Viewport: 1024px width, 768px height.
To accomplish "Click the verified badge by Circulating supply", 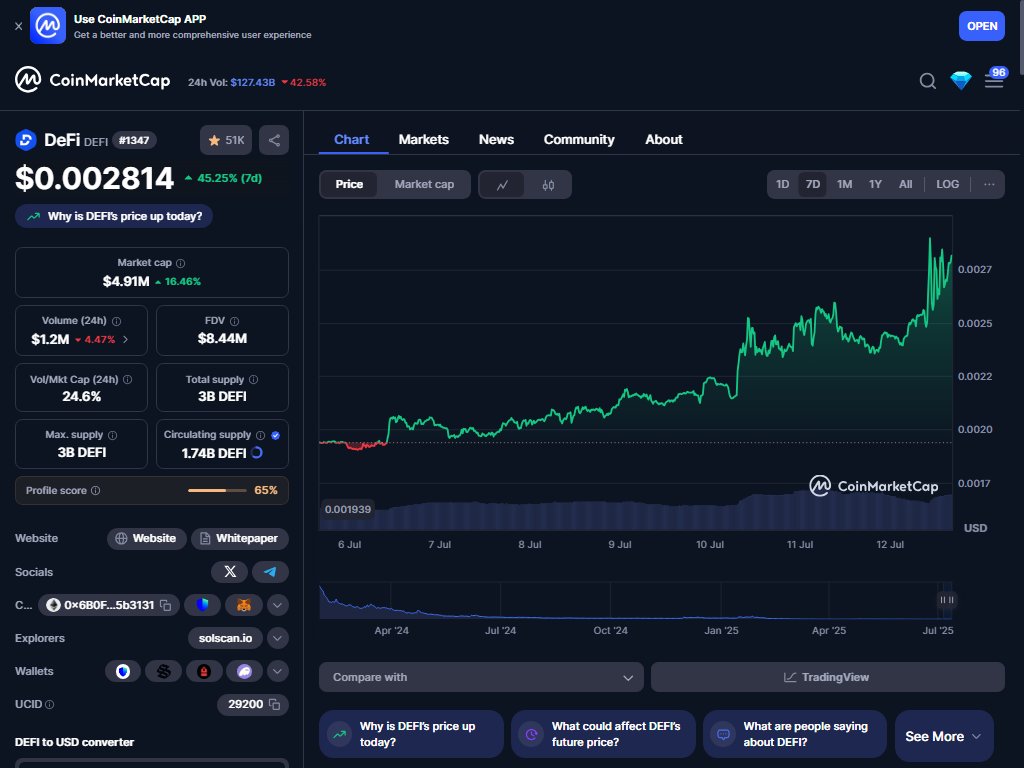I will tap(276, 435).
